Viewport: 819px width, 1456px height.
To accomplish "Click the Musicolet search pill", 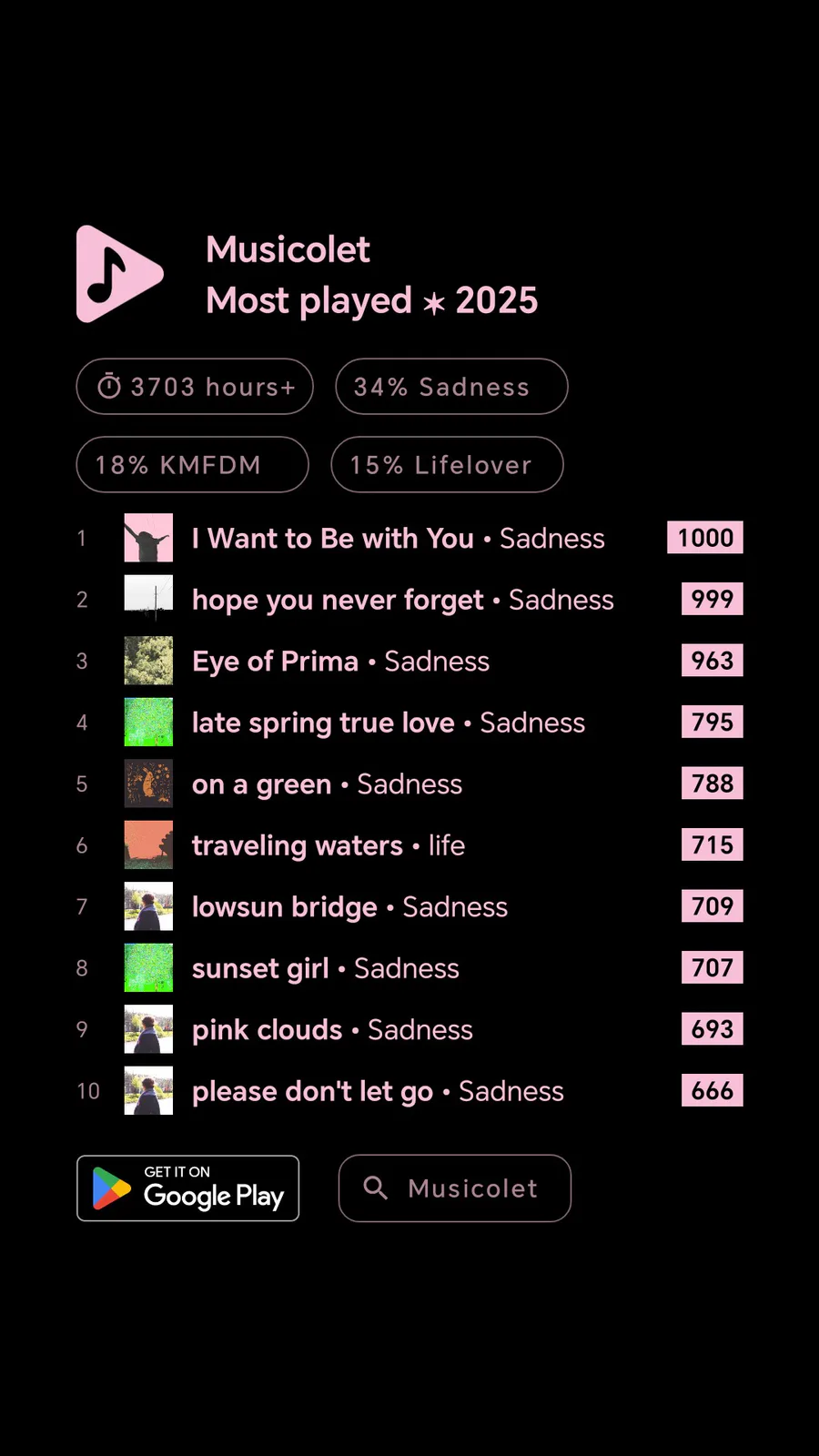I will (x=455, y=1188).
